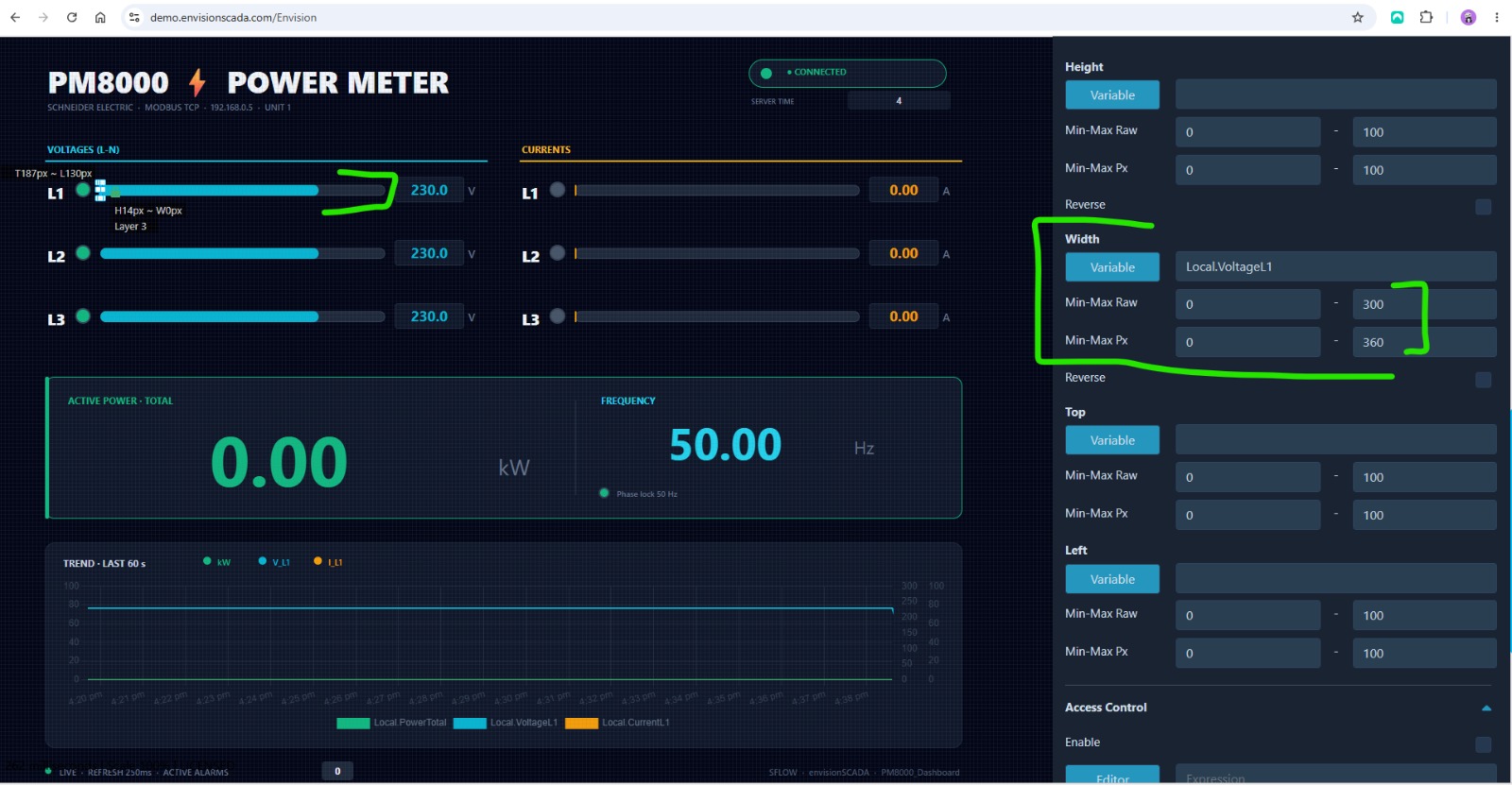1512x785 pixels.
Task: Click the frequency reading 50.00
Action: pos(726,445)
